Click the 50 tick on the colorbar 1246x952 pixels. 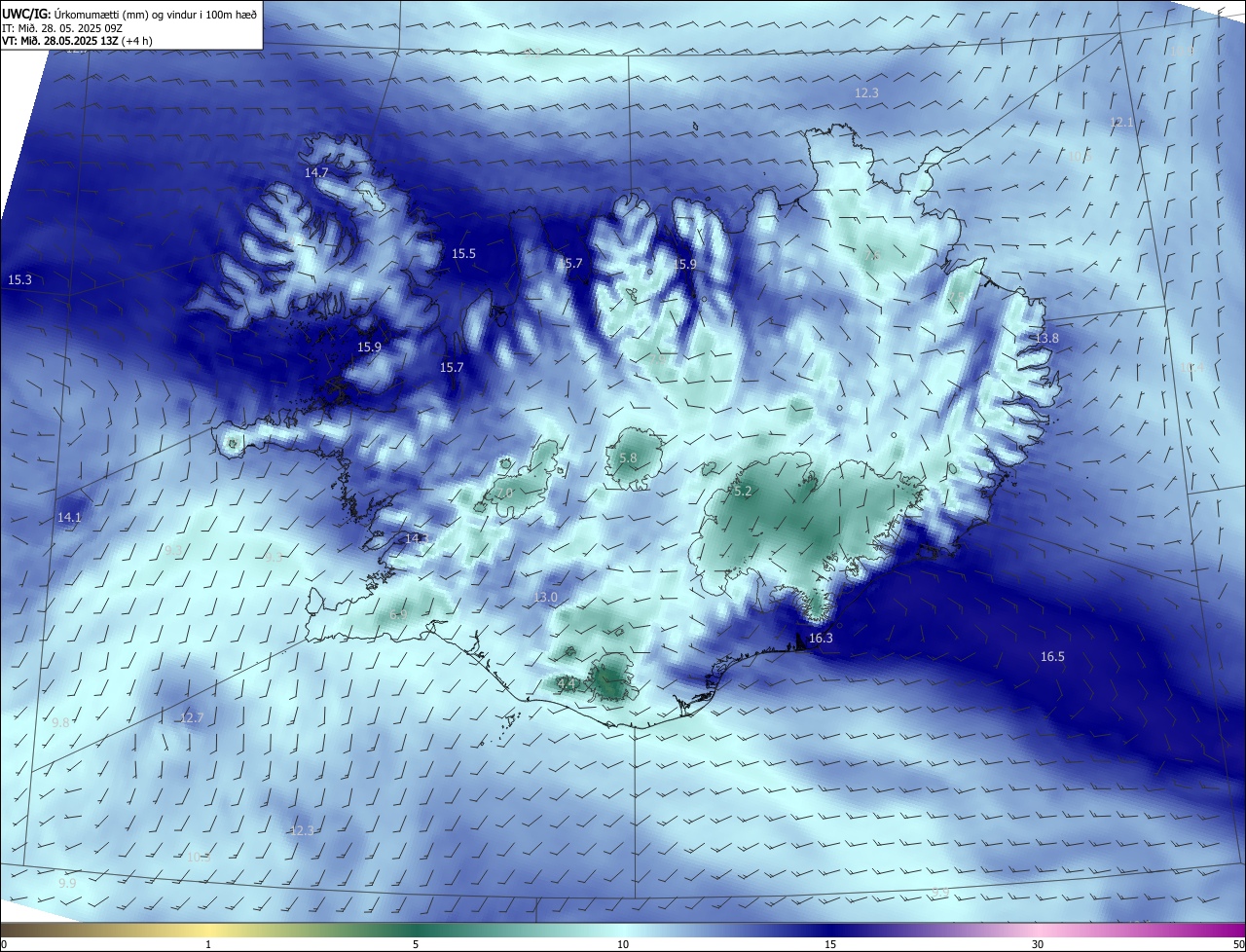(1238, 944)
